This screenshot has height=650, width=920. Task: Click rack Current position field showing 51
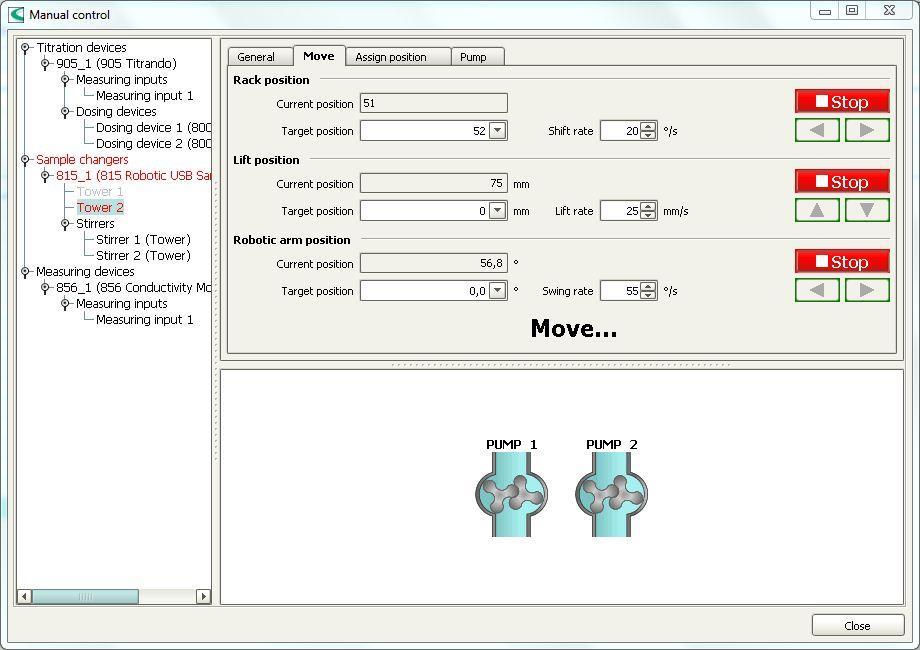(x=434, y=103)
